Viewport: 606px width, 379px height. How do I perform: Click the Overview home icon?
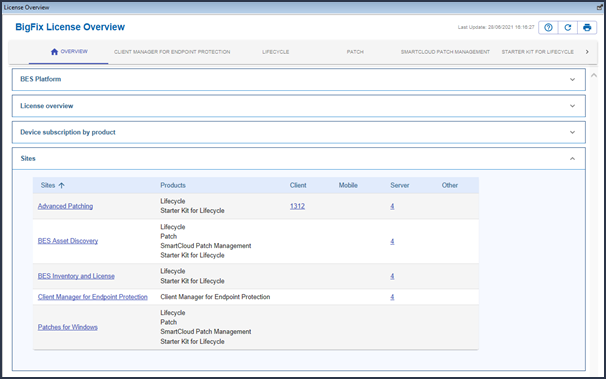pos(54,52)
